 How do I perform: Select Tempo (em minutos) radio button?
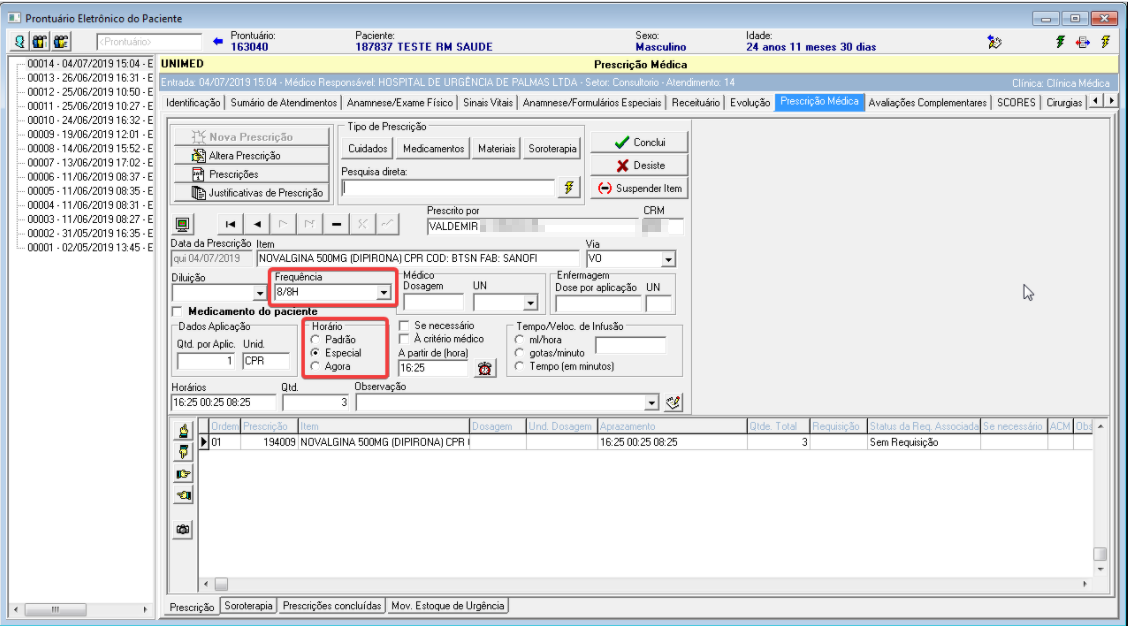pyautogui.click(x=519, y=366)
